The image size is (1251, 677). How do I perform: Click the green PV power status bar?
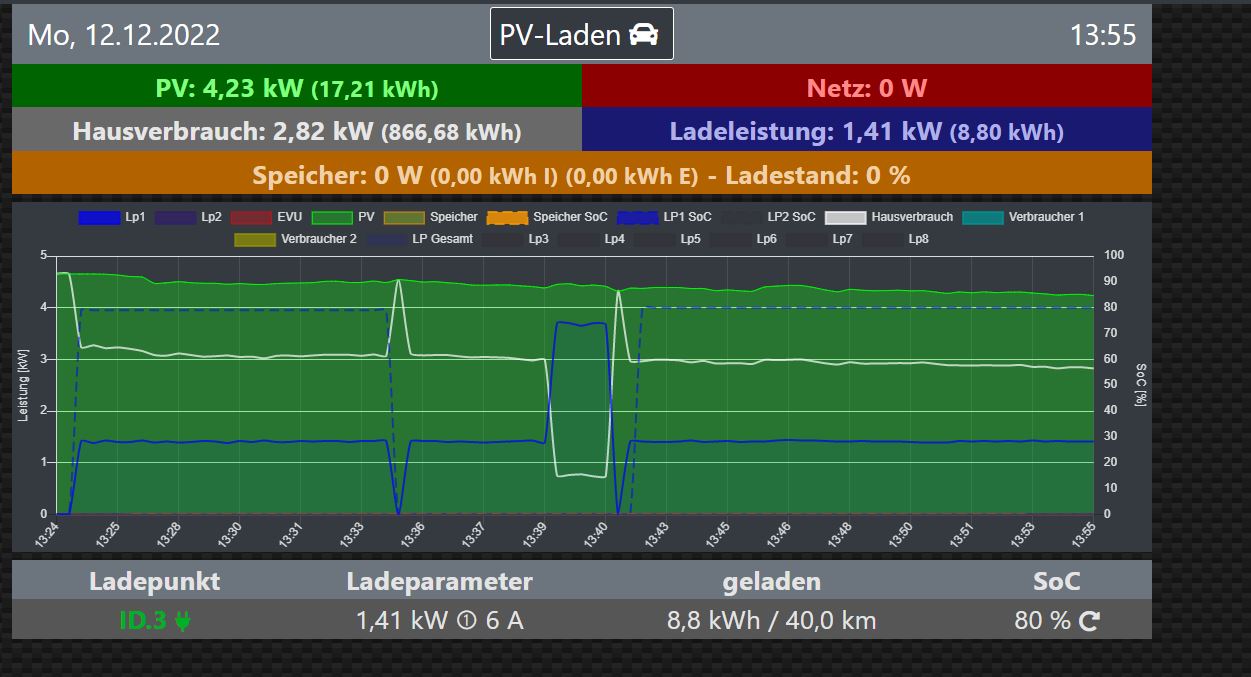click(x=297, y=88)
